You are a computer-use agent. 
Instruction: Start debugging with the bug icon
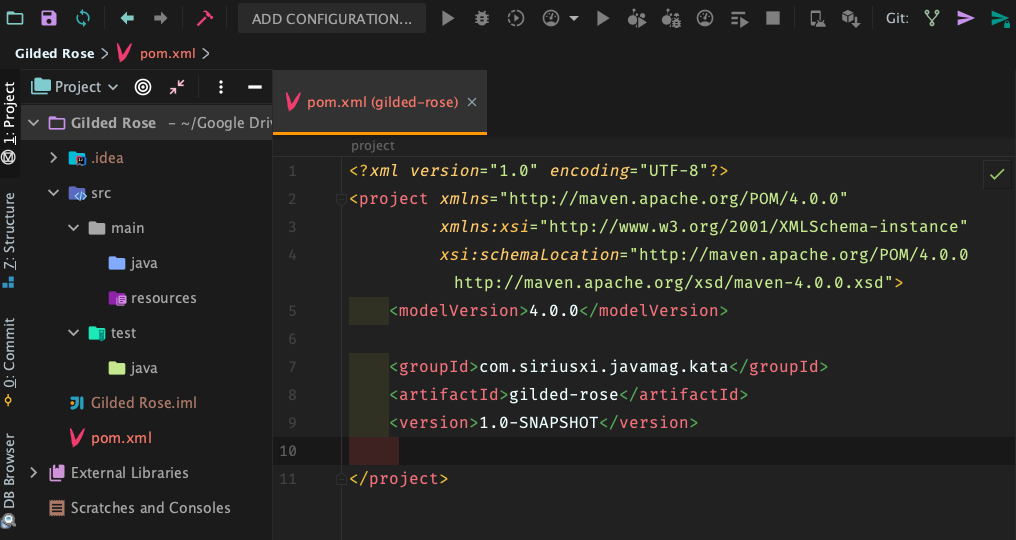[481, 18]
